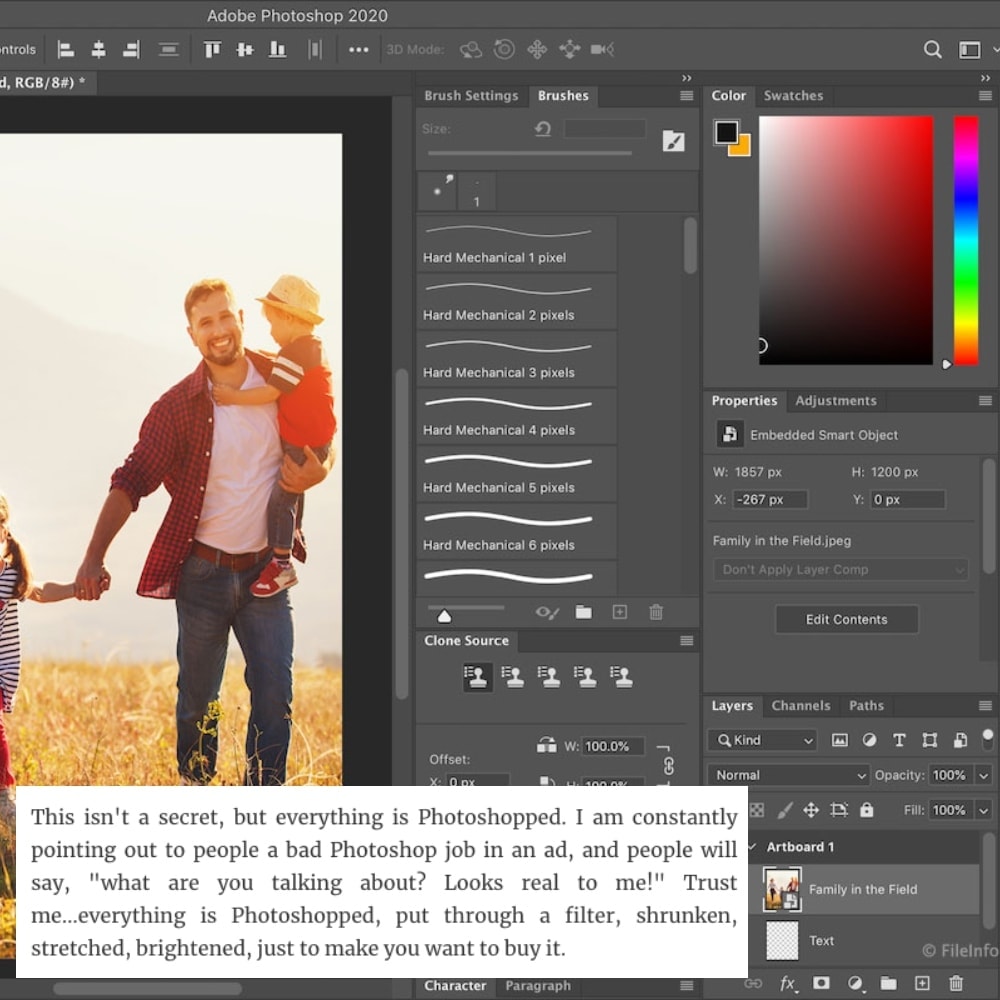Viewport: 1000px width, 1000px height.
Task: Click the lock all layer icon
Action: click(866, 810)
